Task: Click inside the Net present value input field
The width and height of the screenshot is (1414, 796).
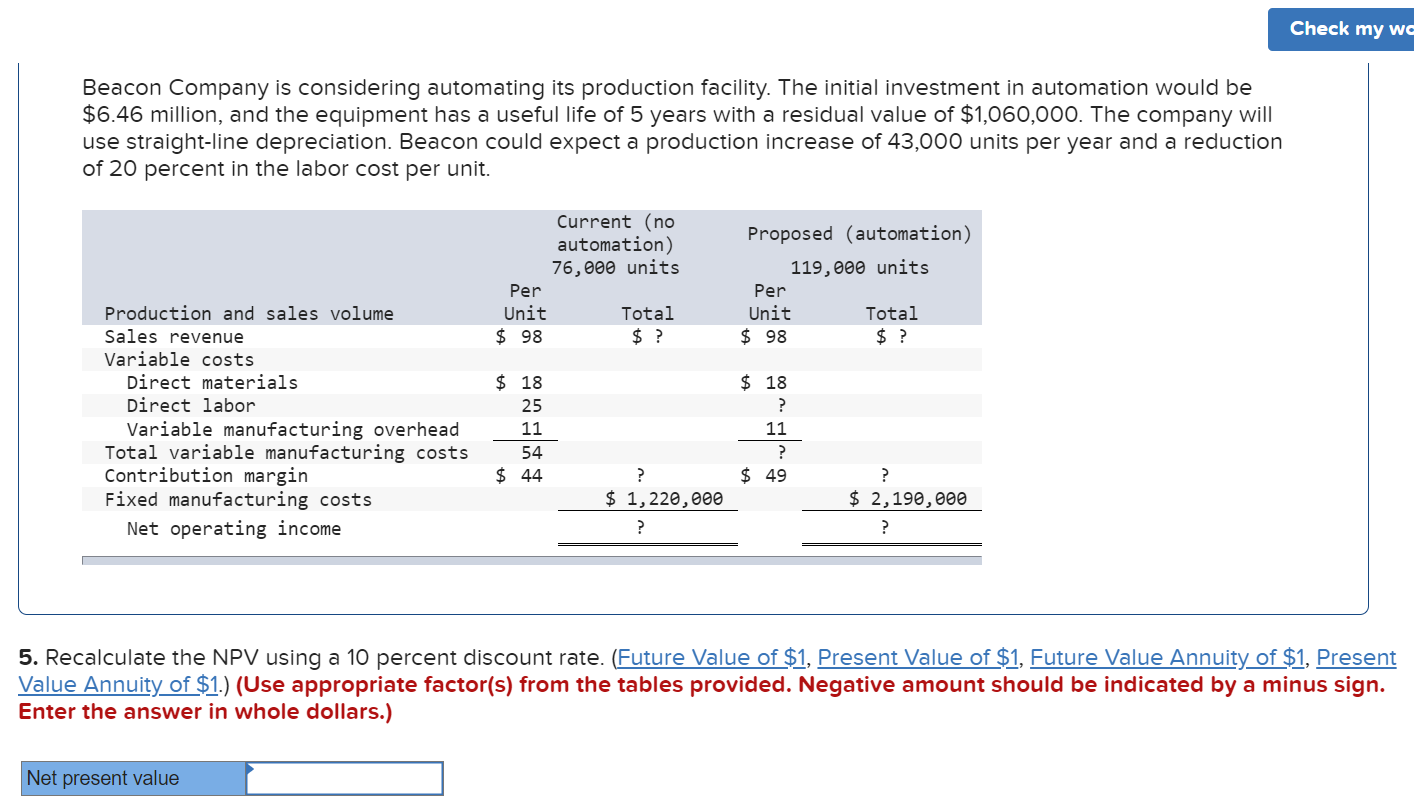Action: pyautogui.click(x=345, y=778)
